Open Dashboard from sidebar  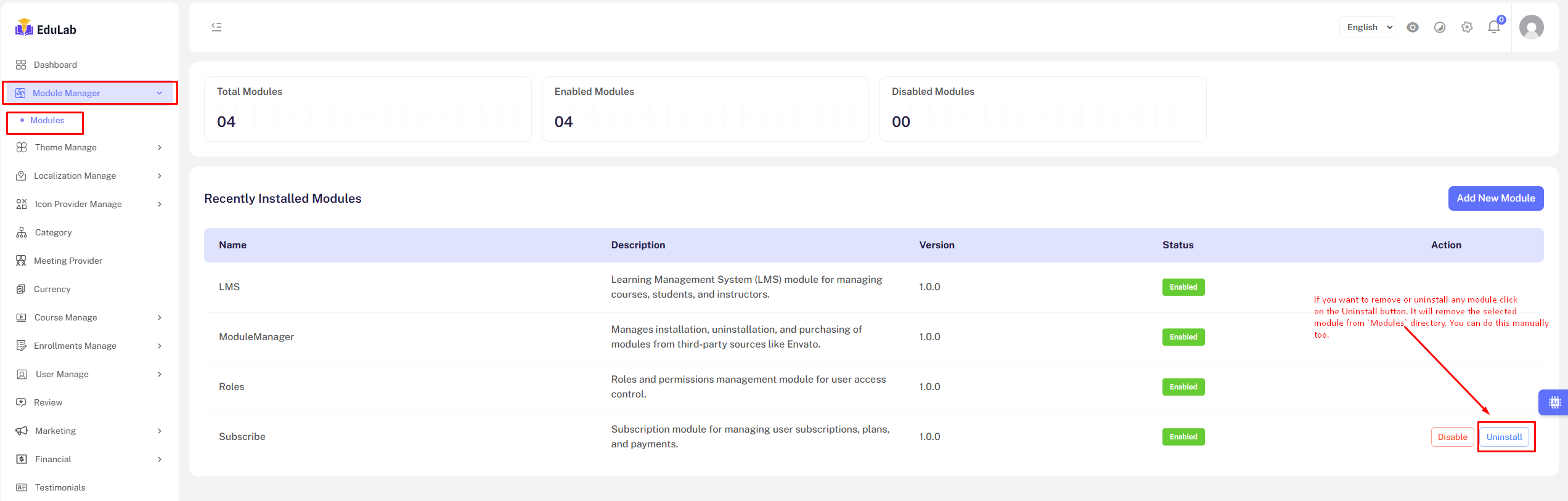(55, 65)
